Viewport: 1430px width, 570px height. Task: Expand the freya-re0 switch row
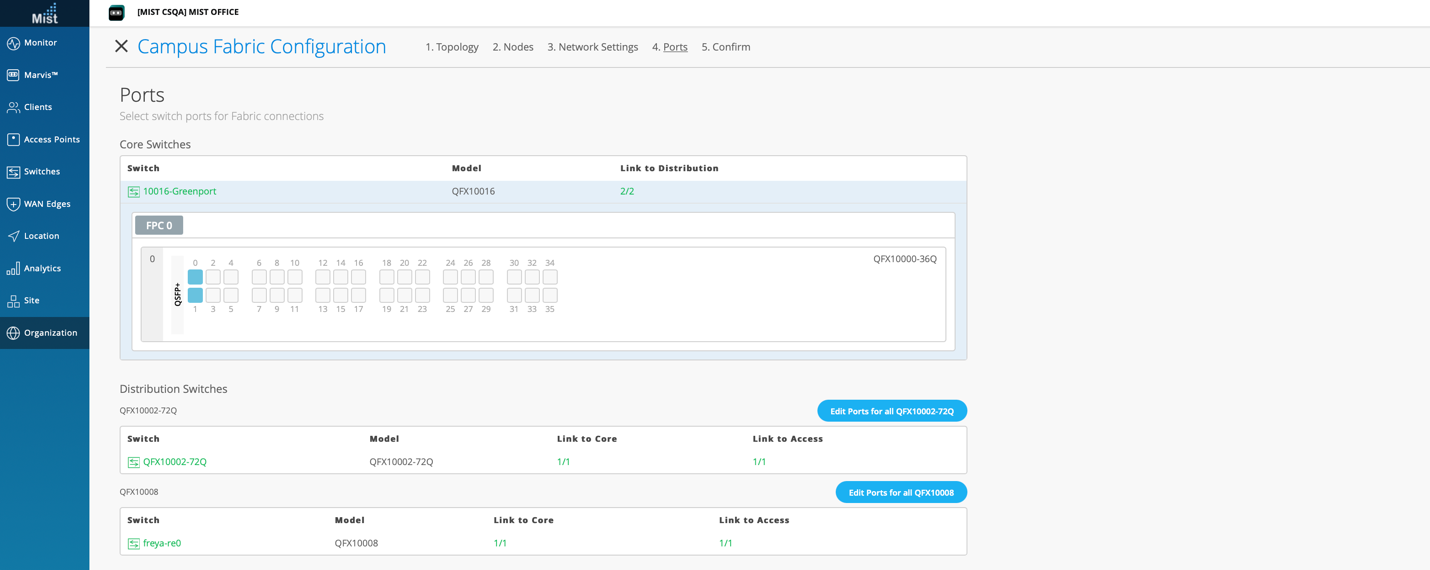pos(161,544)
